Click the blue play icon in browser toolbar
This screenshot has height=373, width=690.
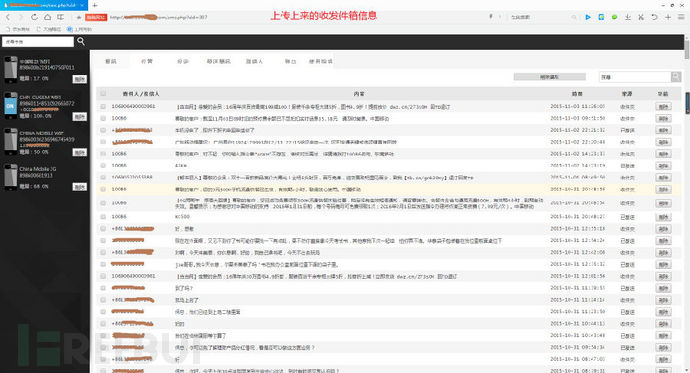tap(588, 17)
